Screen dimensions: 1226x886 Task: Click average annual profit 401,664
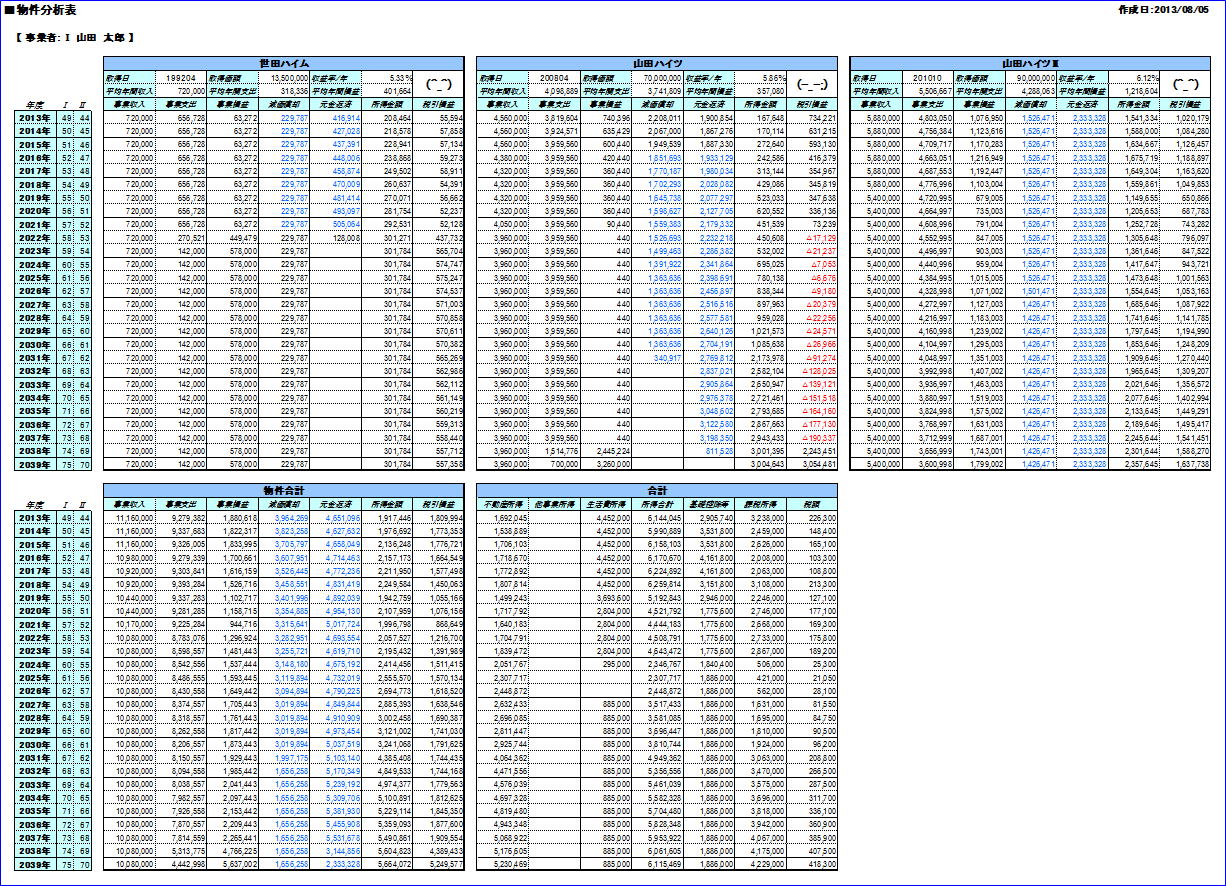(387, 90)
